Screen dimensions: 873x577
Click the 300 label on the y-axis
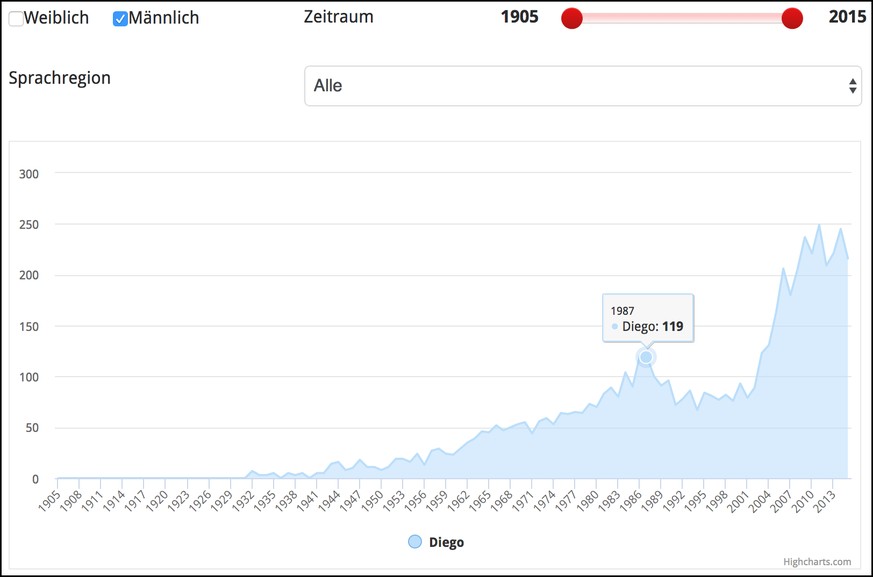29,174
